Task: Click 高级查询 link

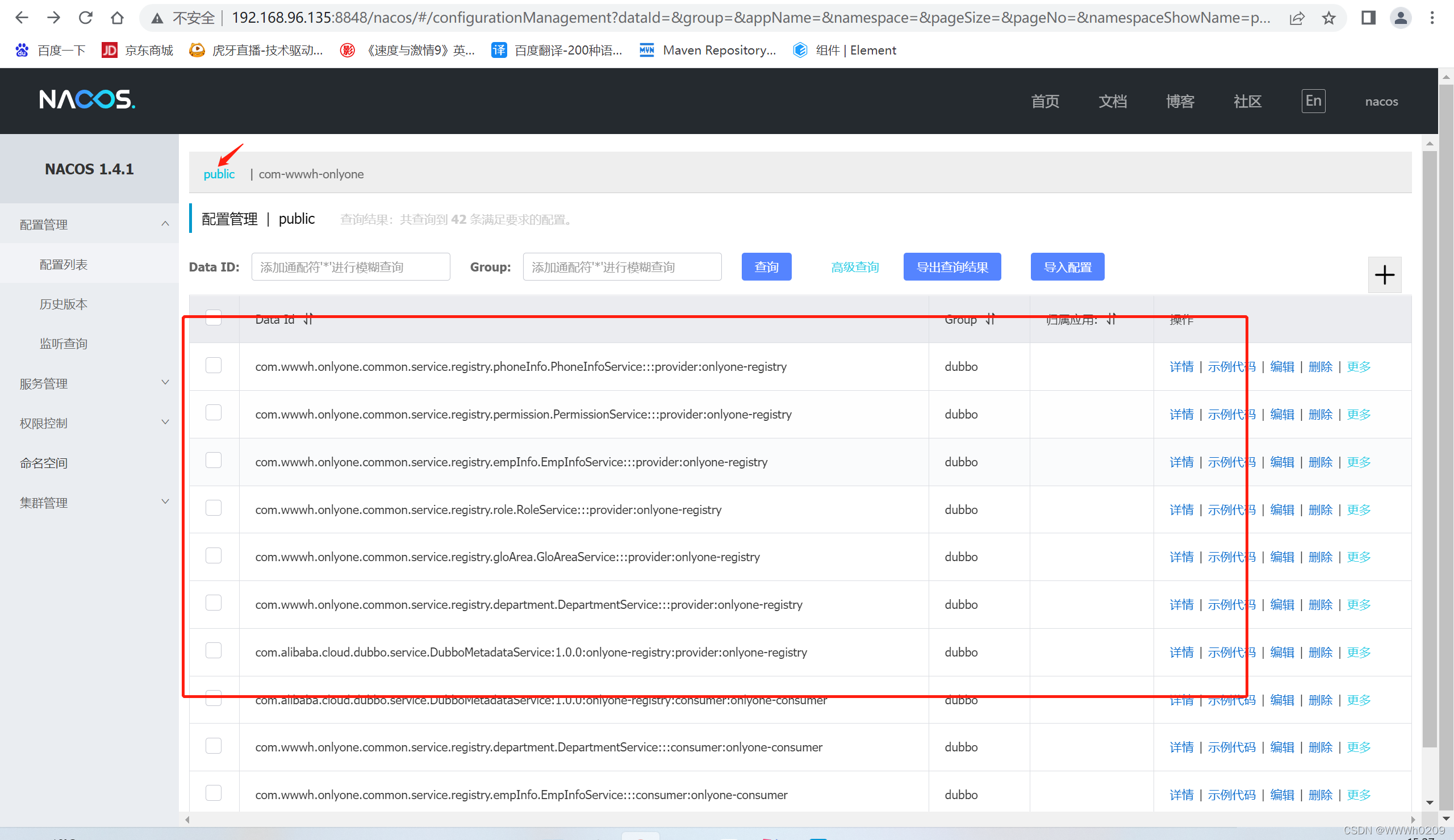Action: pyautogui.click(x=855, y=267)
